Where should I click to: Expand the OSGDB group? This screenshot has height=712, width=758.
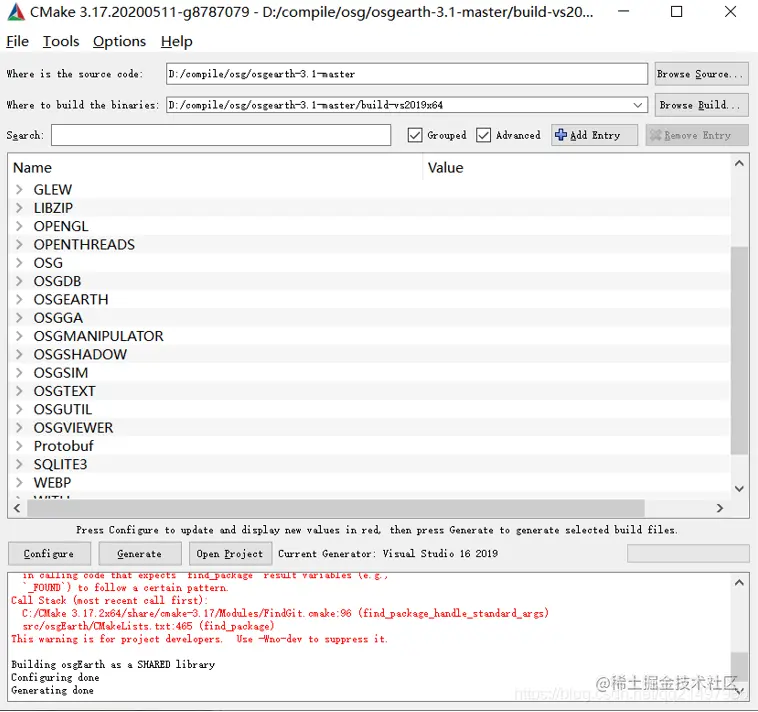point(19,281)
